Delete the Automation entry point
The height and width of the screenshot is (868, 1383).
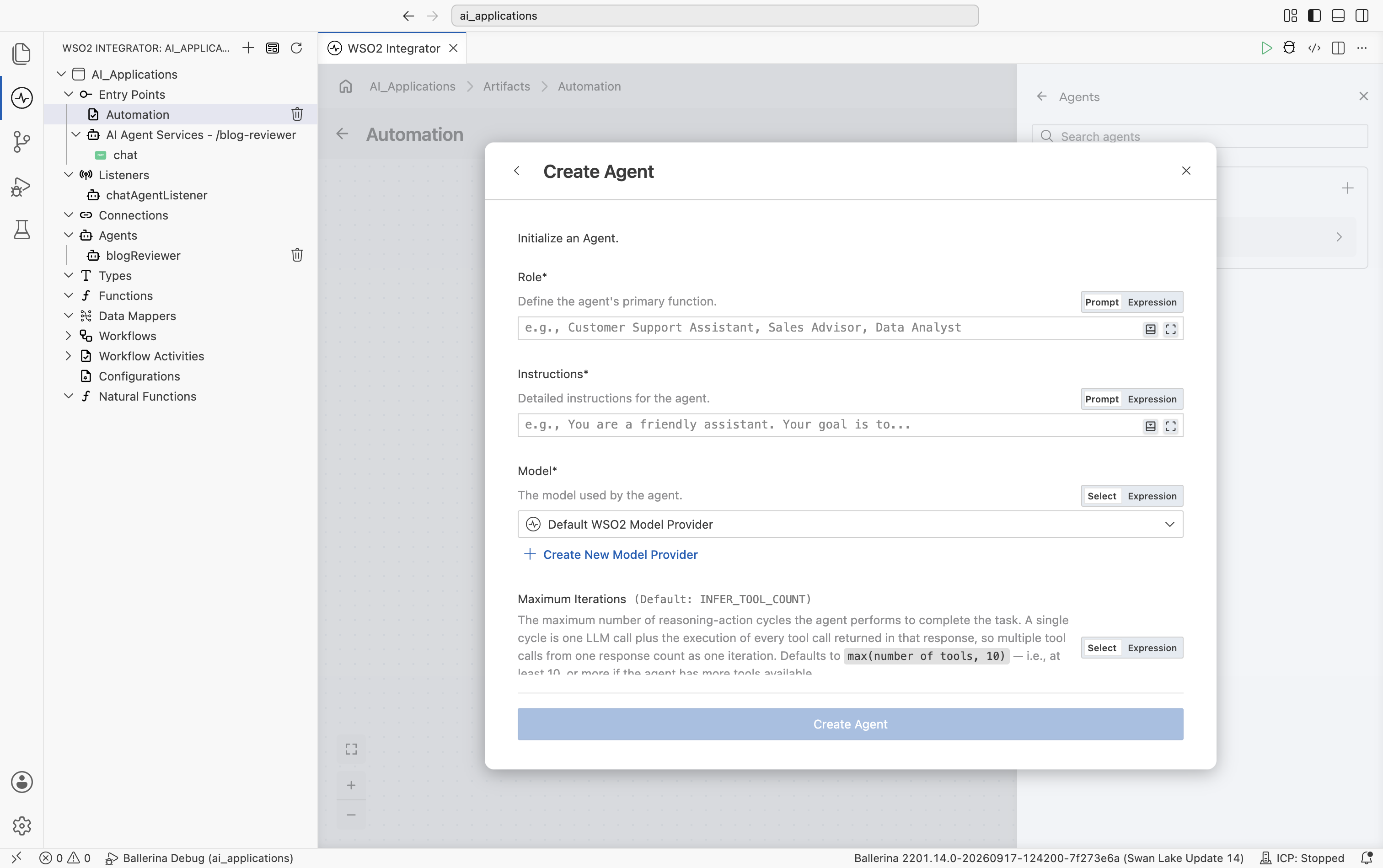(297, 114)
